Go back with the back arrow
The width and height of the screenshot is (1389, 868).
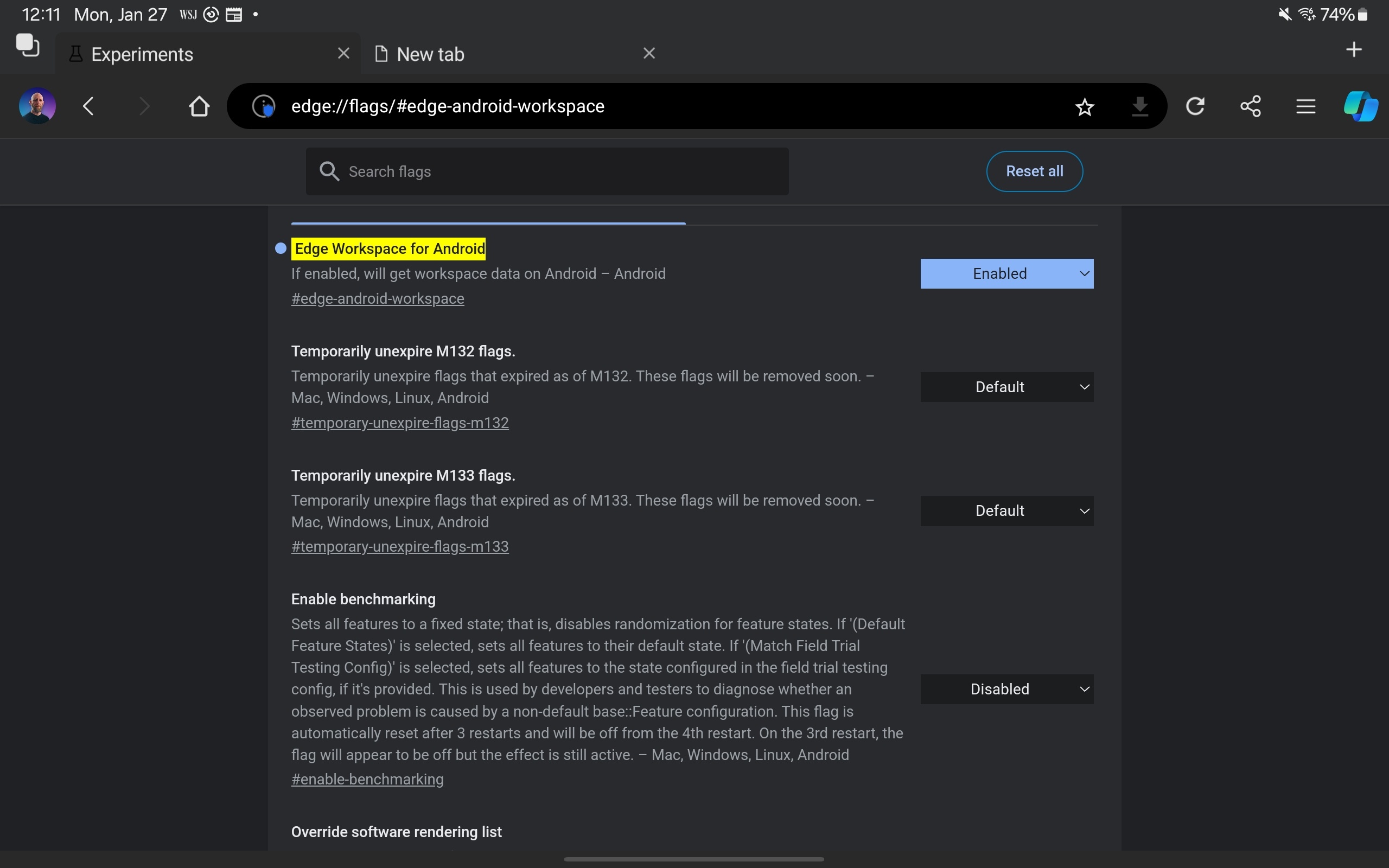click(x=88, y=106)
